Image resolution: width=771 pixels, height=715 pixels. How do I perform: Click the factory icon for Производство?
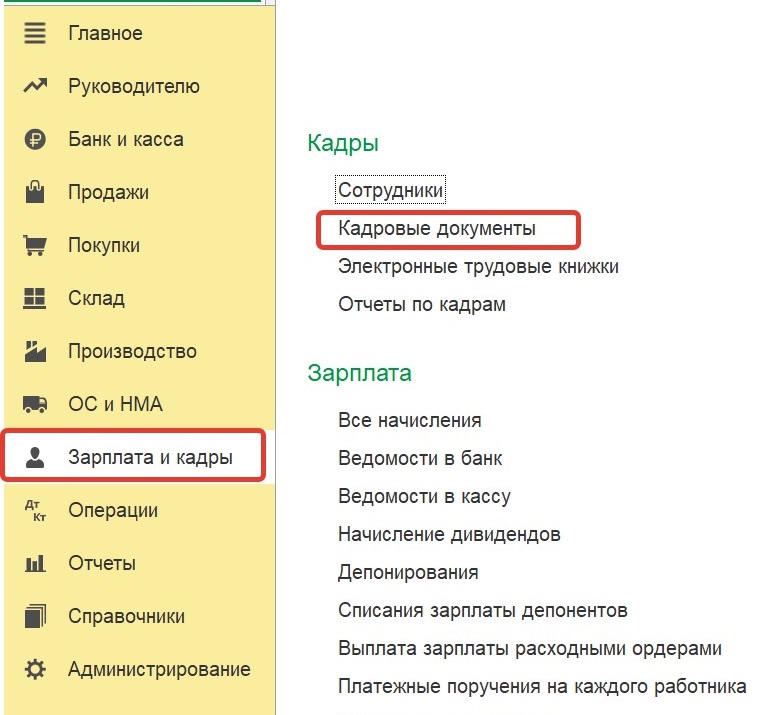click(35, 351)
